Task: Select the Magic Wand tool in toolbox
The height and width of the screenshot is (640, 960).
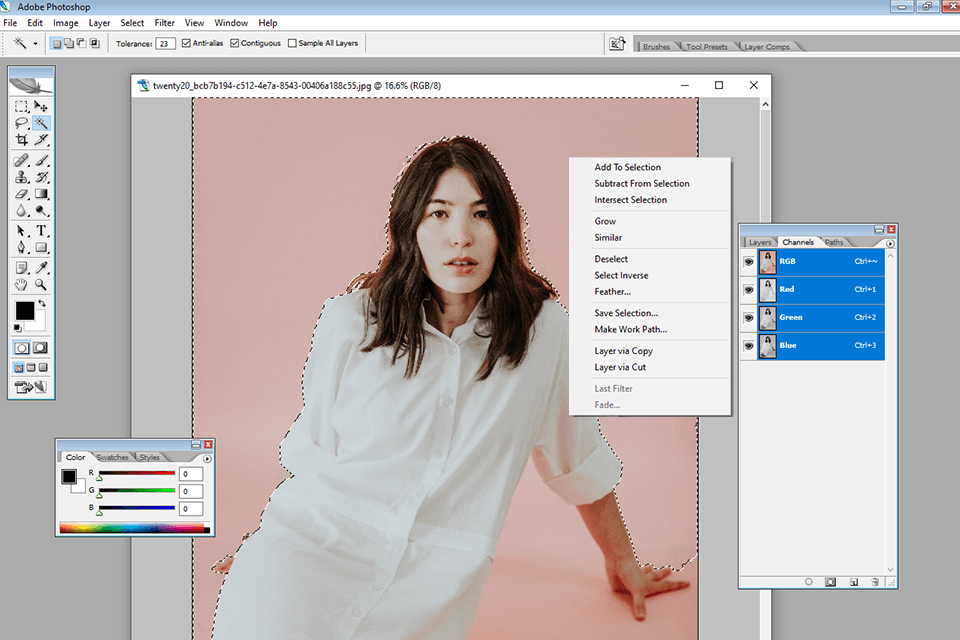Action: click(x=41, y=123)
